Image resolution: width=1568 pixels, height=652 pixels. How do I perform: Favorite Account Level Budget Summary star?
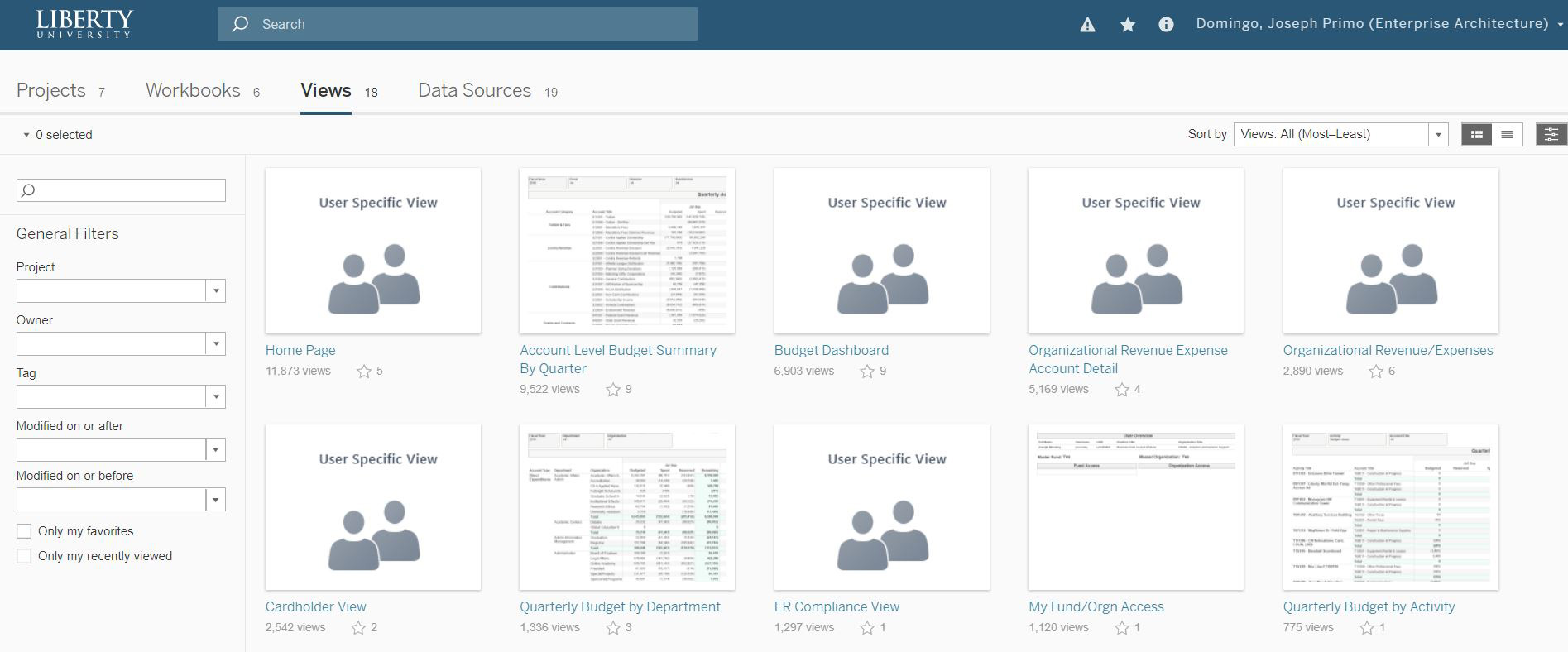click(x=613, y=390)
